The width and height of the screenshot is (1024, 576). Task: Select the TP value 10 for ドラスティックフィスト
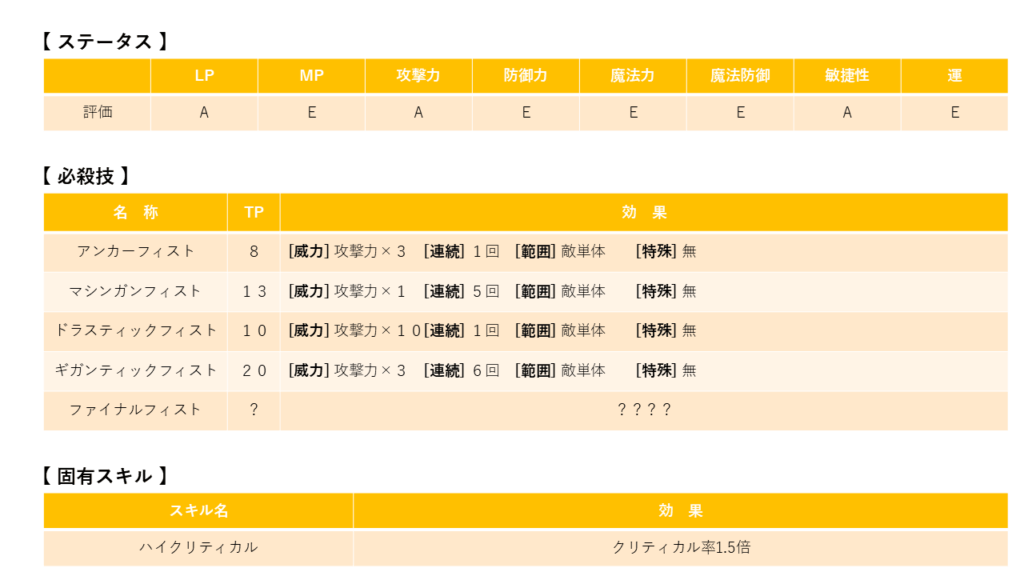[254, 330]
